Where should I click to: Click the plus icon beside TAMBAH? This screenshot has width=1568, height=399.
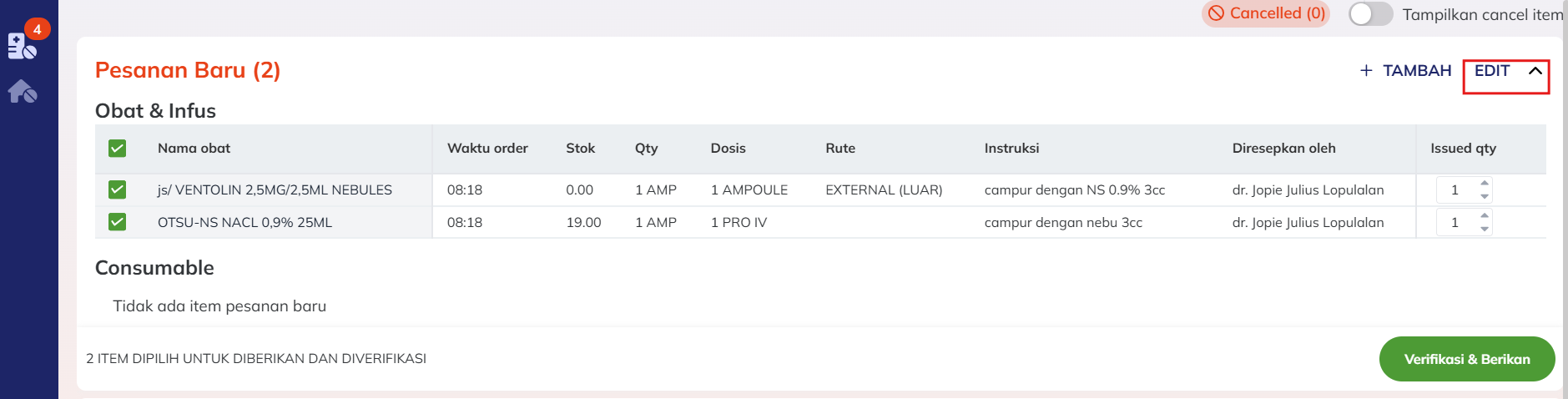coord(1366,71)
